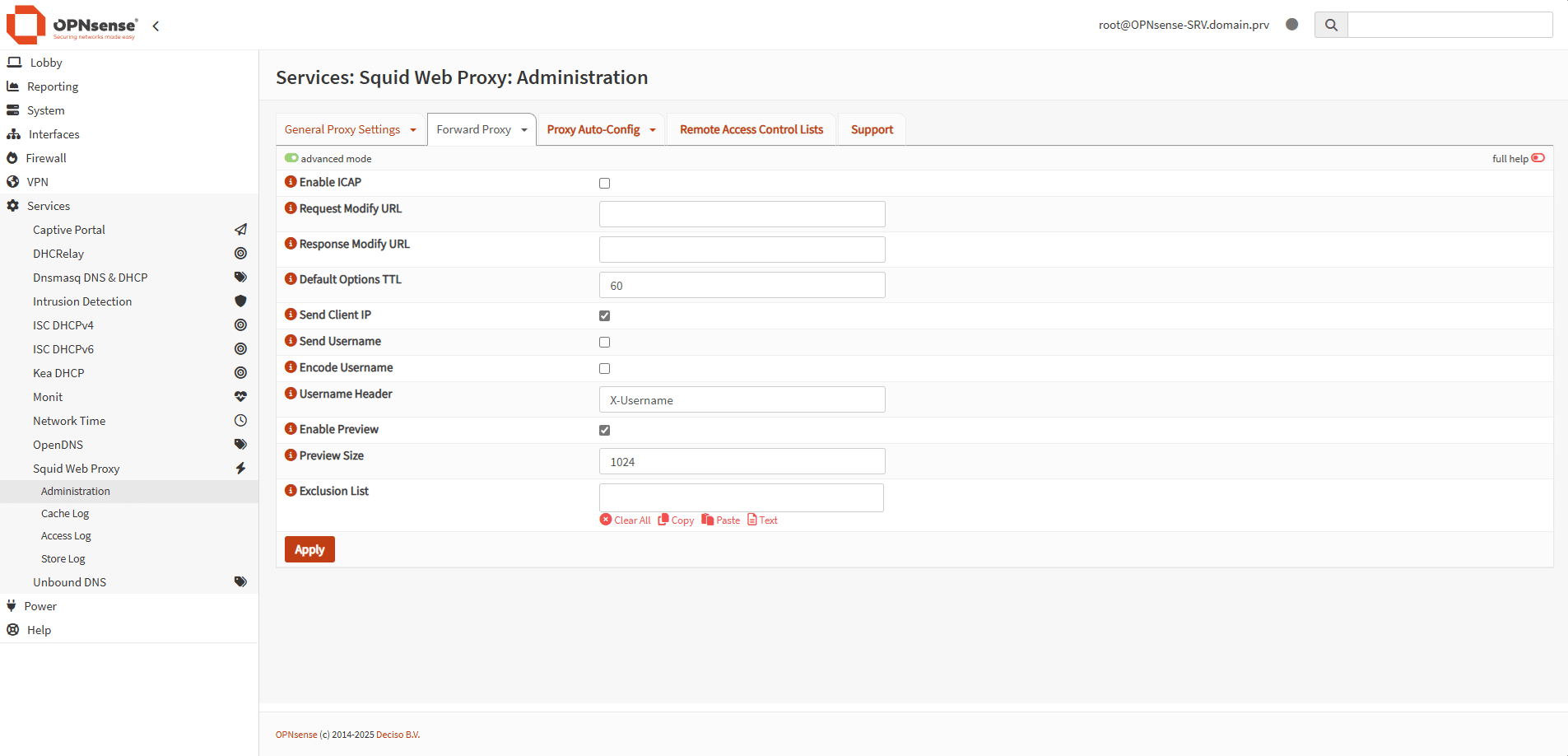Image resolution: width=1568 pixels, height=756 pixels.
Task: Click the Request Modify URL input field
Action: pos(742,214)
